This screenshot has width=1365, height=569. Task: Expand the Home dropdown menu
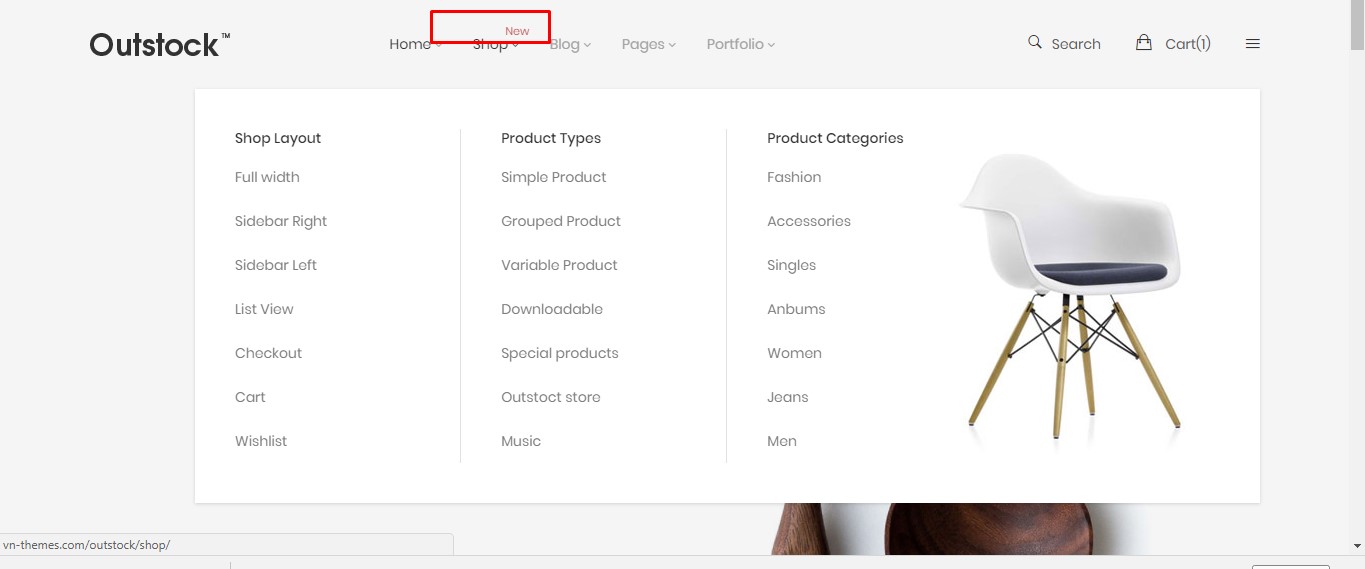click(414, 44)
